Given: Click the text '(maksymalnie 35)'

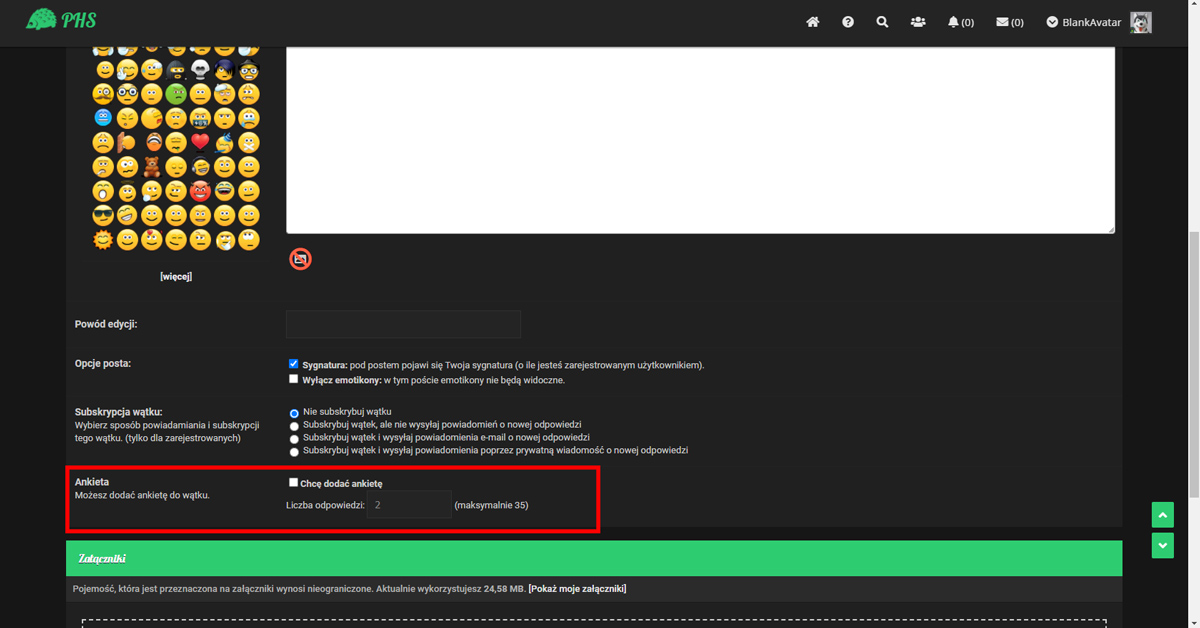Looking at the screenshot, I should click(491, 505).
